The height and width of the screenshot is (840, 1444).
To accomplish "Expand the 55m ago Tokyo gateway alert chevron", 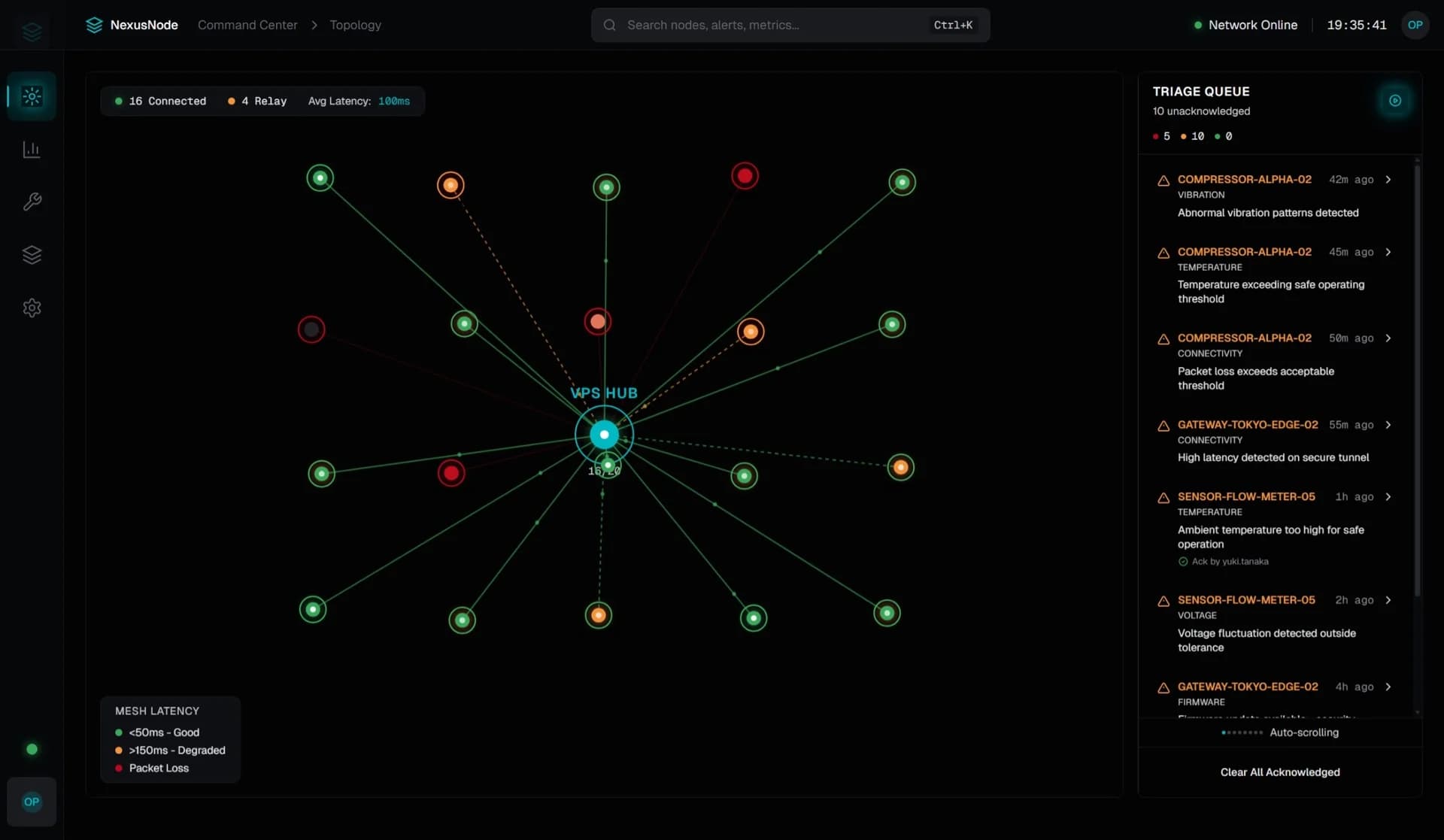I will pos(1388,425).
